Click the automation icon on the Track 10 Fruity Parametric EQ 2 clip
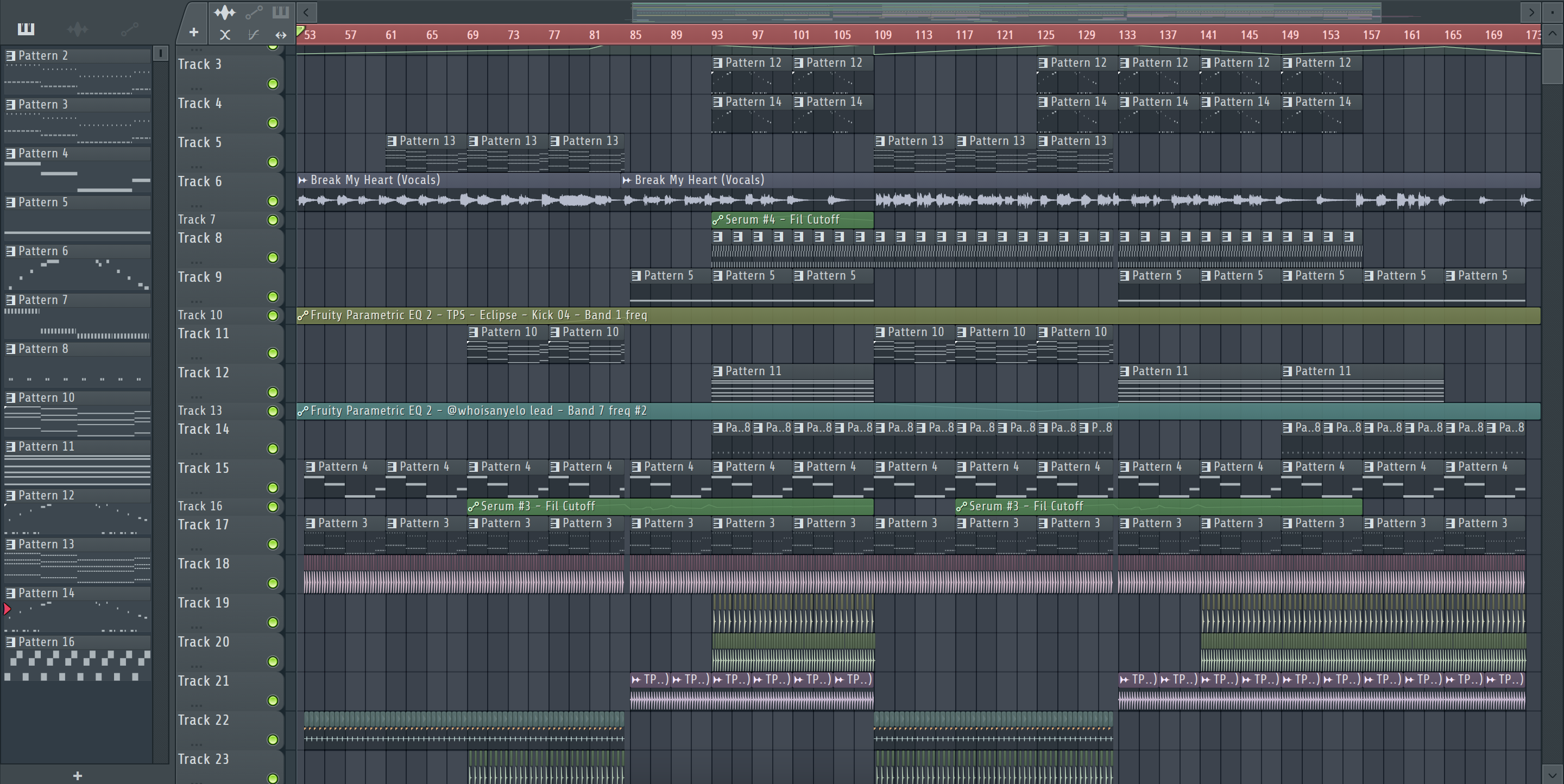This screenshot has height=784, width=1564. (x=302, y=315)
